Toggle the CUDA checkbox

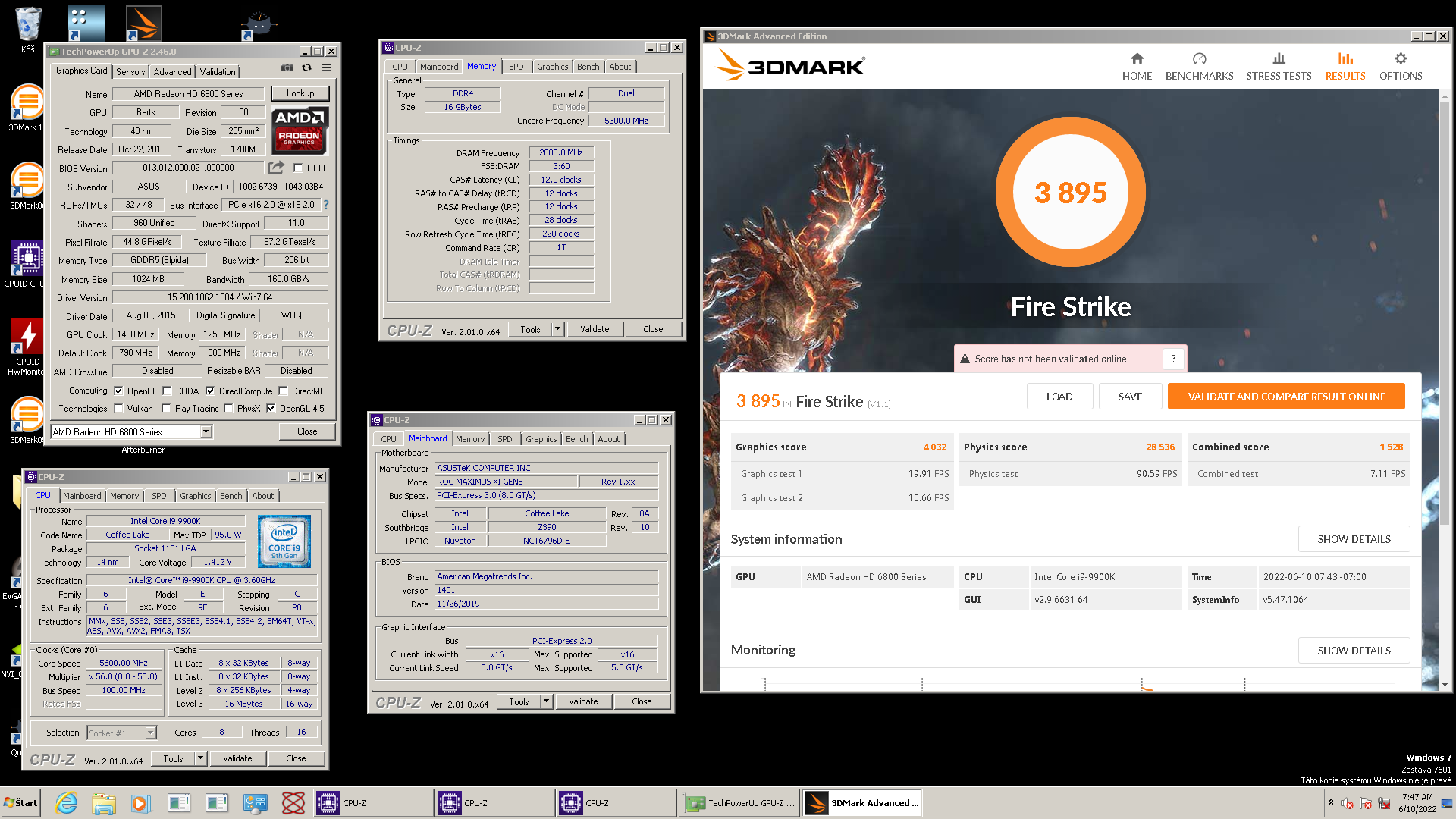coord(167,391)
